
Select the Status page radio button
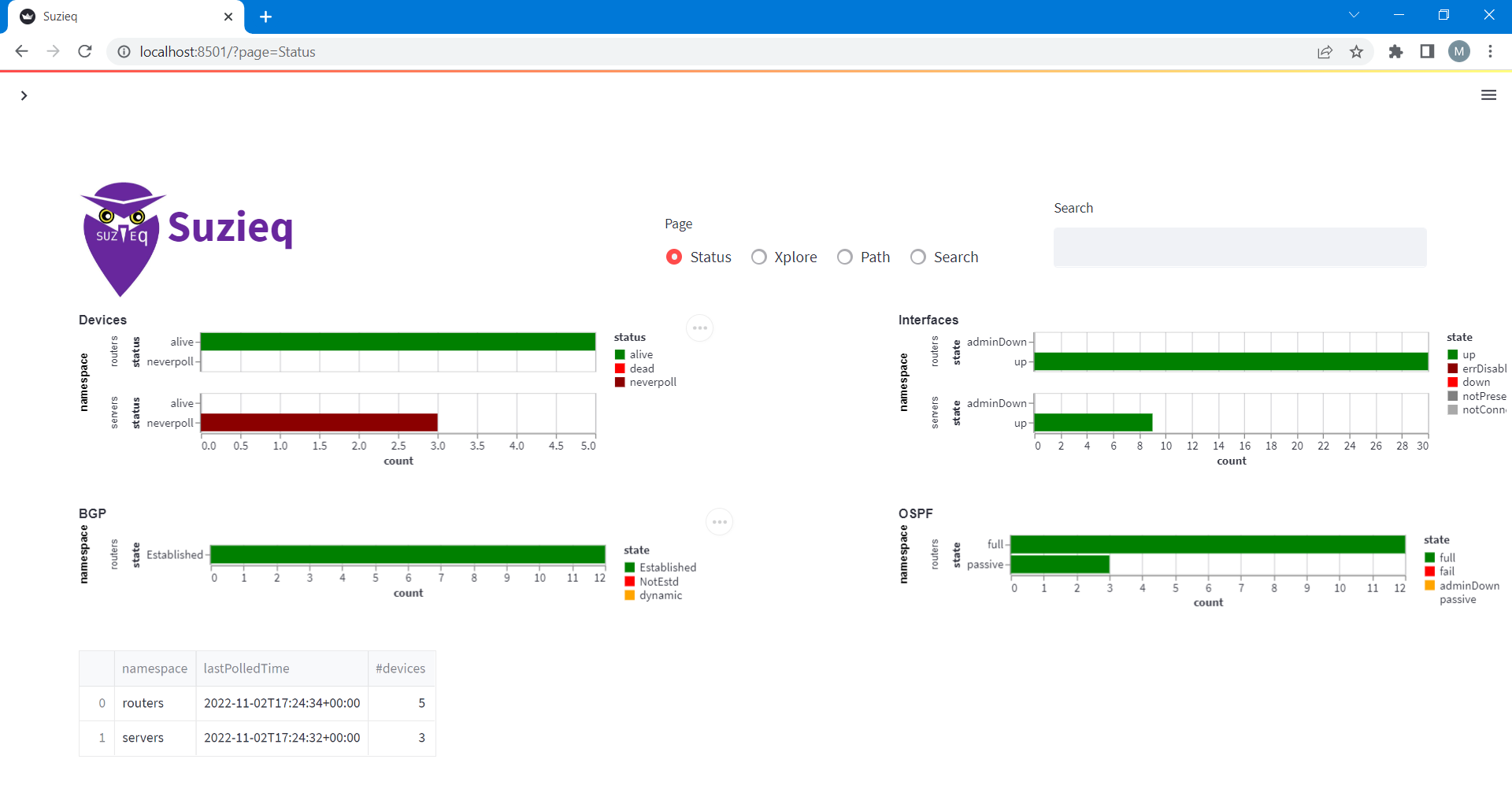[x=674, y=257]
